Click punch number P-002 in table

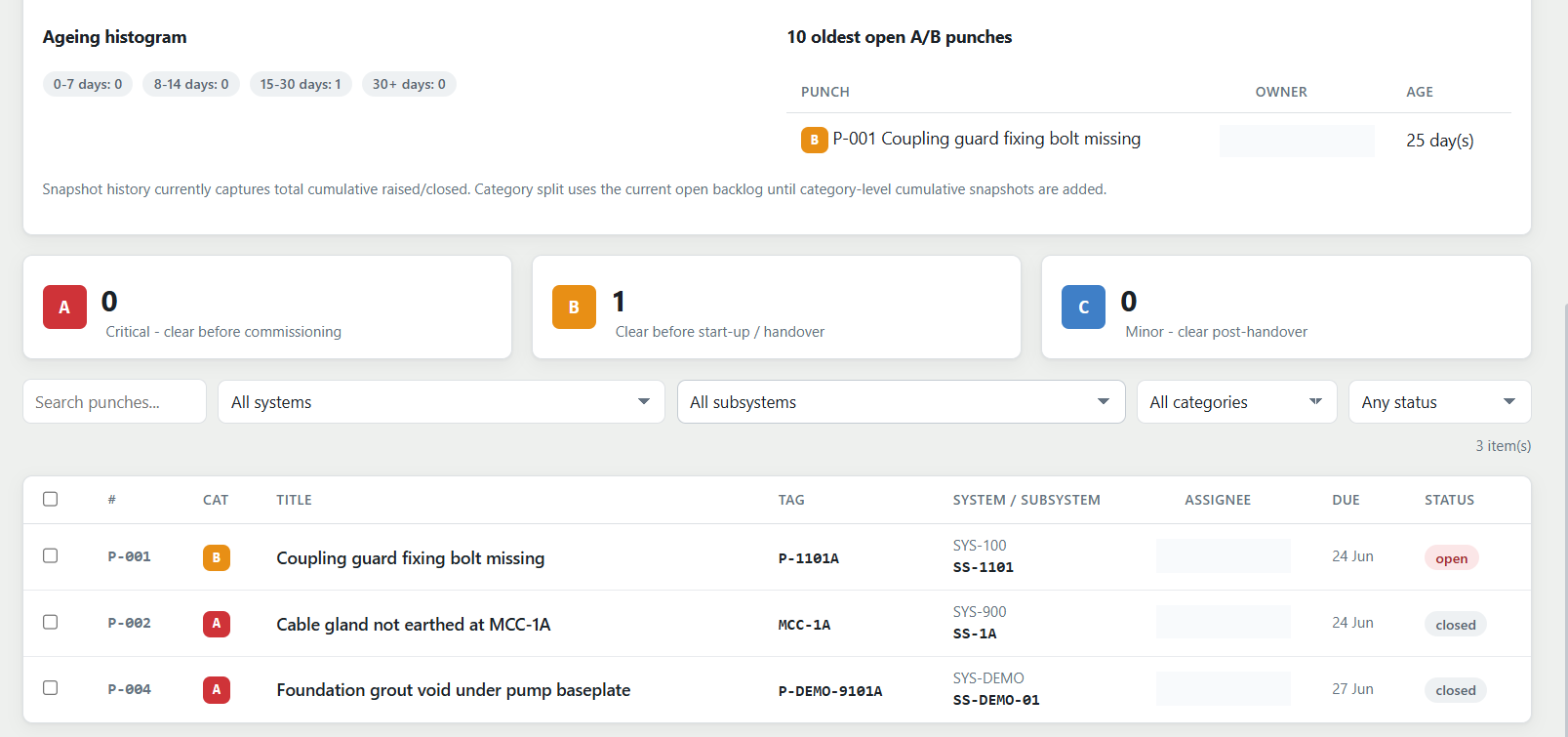(129, 623)
